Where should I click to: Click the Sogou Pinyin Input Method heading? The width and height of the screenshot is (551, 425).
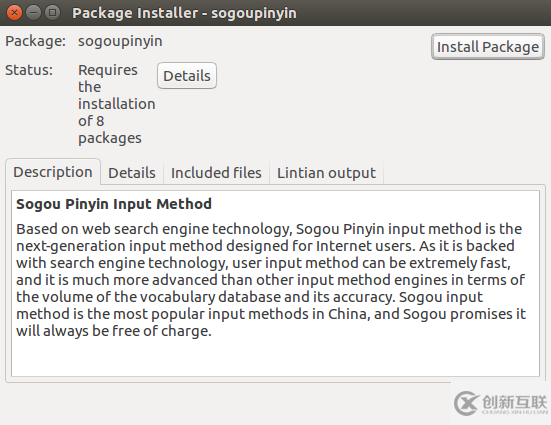coord(114,204)
